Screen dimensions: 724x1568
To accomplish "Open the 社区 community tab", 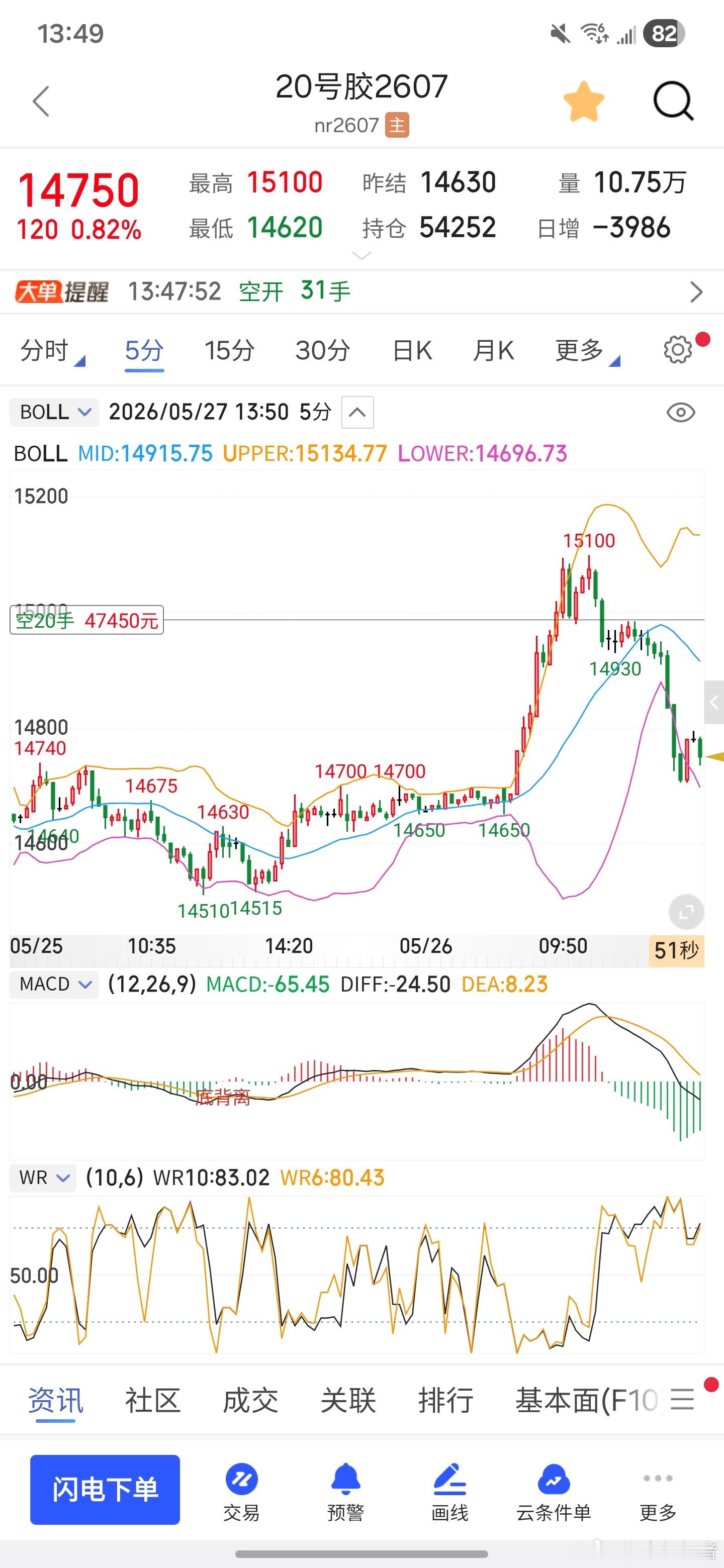I will 153,1401.
